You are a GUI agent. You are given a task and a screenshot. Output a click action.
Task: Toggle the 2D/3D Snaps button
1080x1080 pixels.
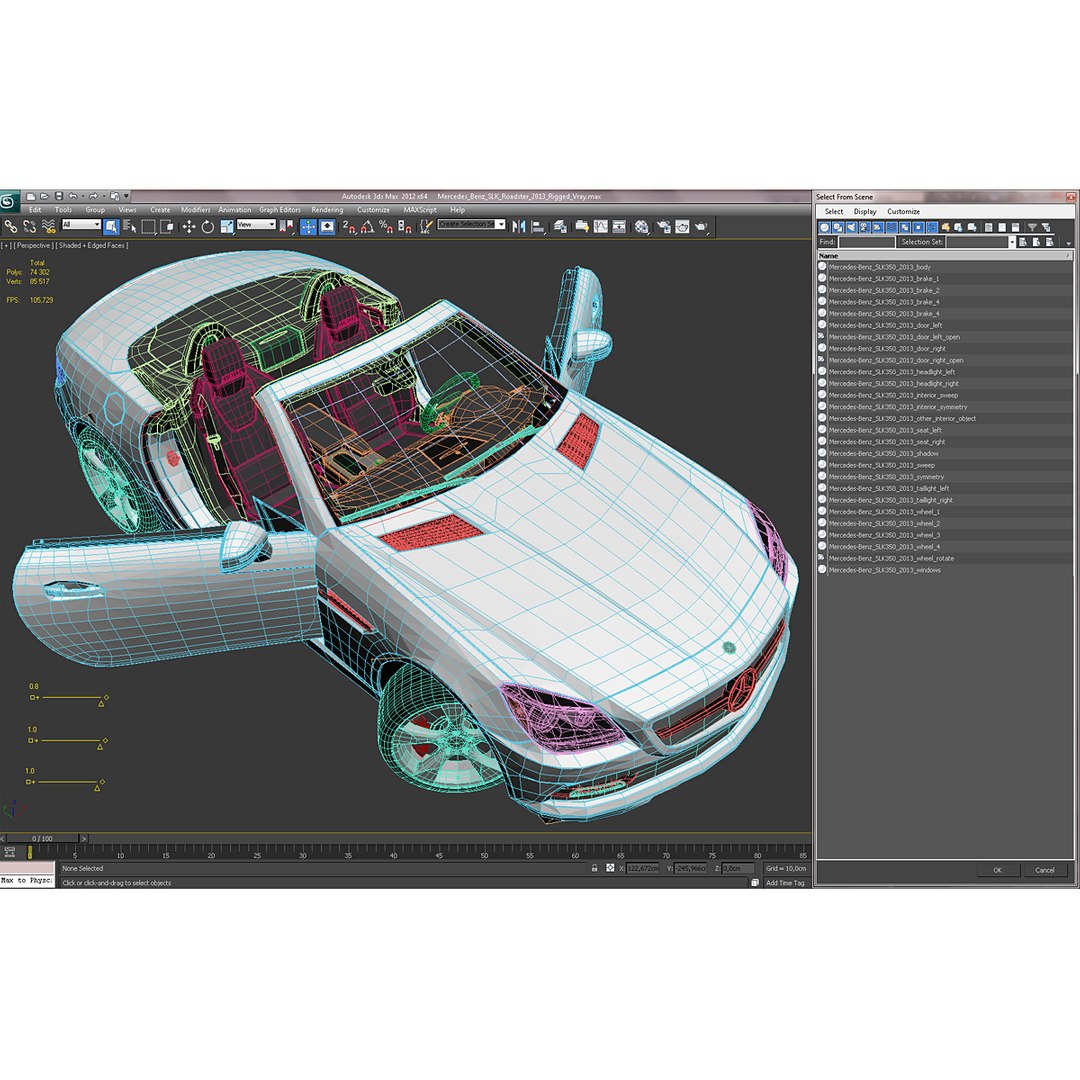349,226
